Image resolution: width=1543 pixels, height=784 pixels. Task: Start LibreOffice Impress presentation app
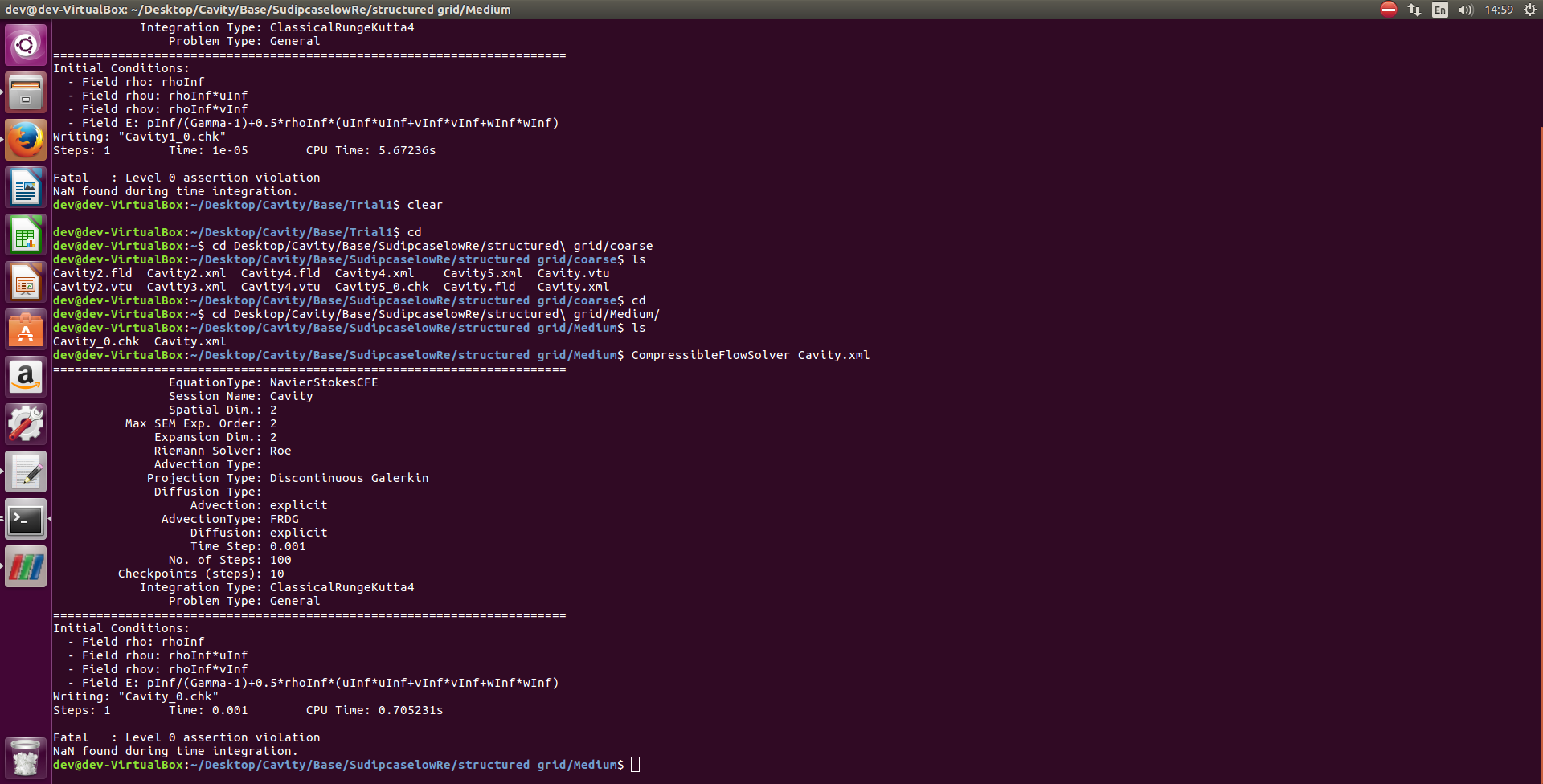26,282
